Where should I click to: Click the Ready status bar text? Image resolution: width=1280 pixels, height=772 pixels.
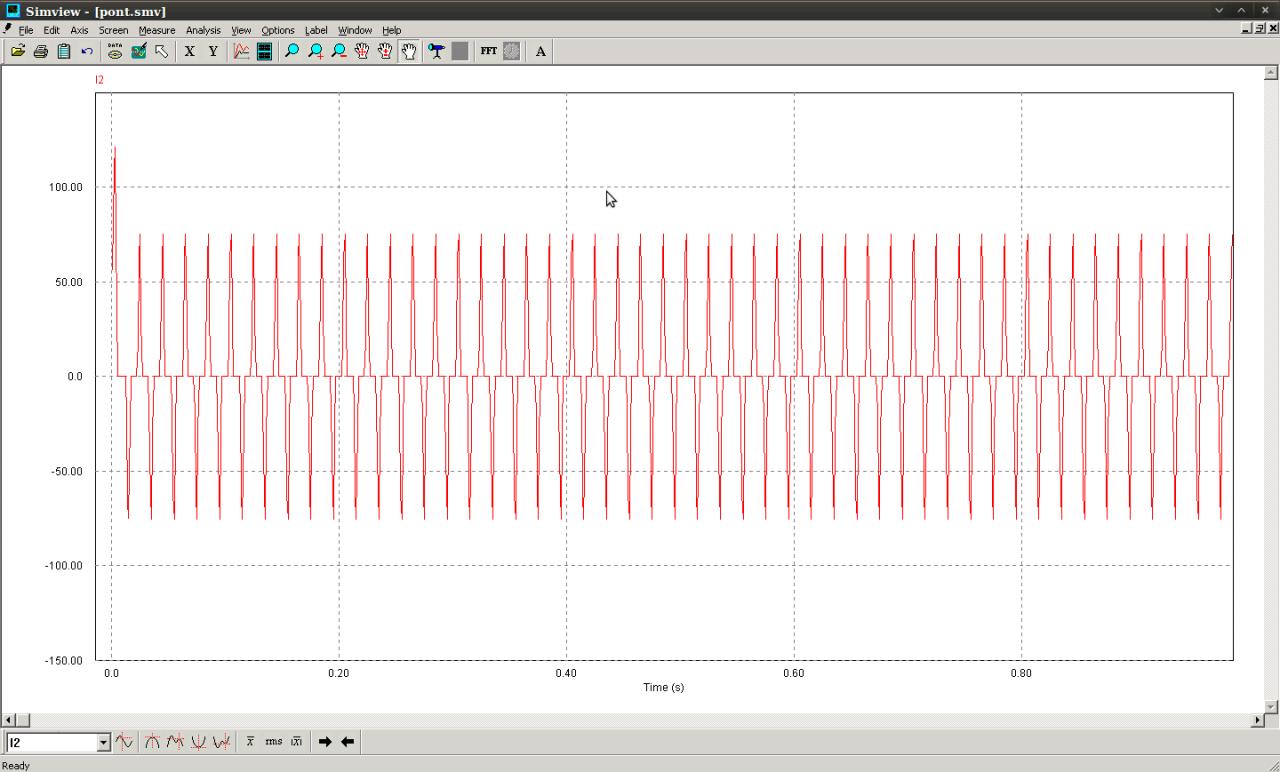(16, 765)
